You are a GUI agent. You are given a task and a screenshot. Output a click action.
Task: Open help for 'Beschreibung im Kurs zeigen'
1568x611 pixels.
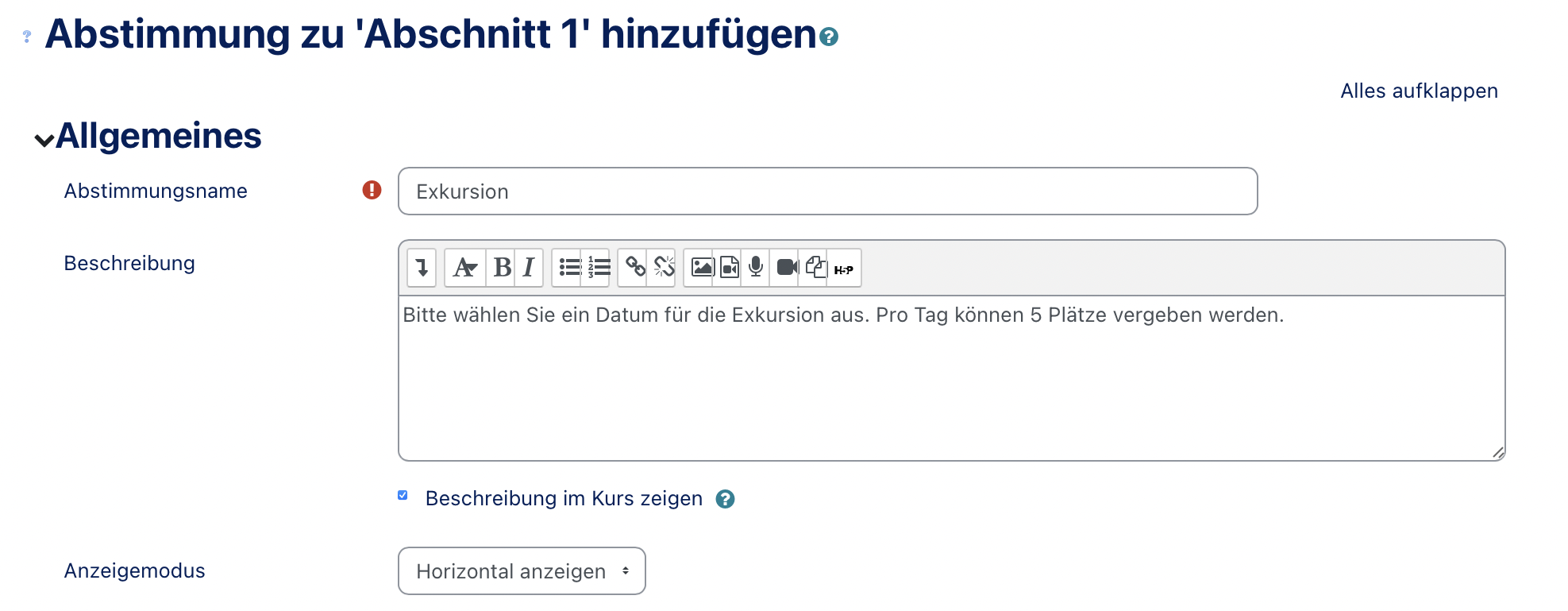(725, 499)
